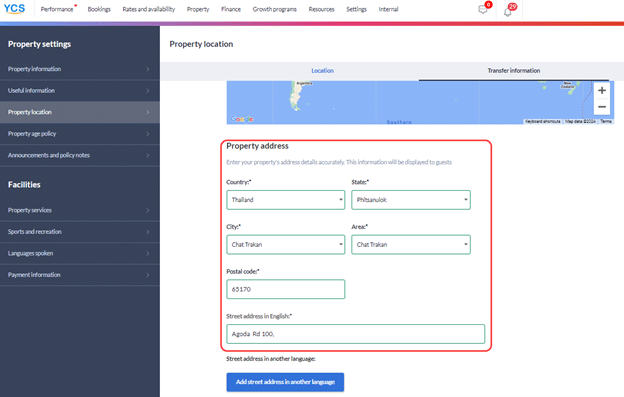Click the Property address heading
This screenshot has height=397, width=624.
257,146
